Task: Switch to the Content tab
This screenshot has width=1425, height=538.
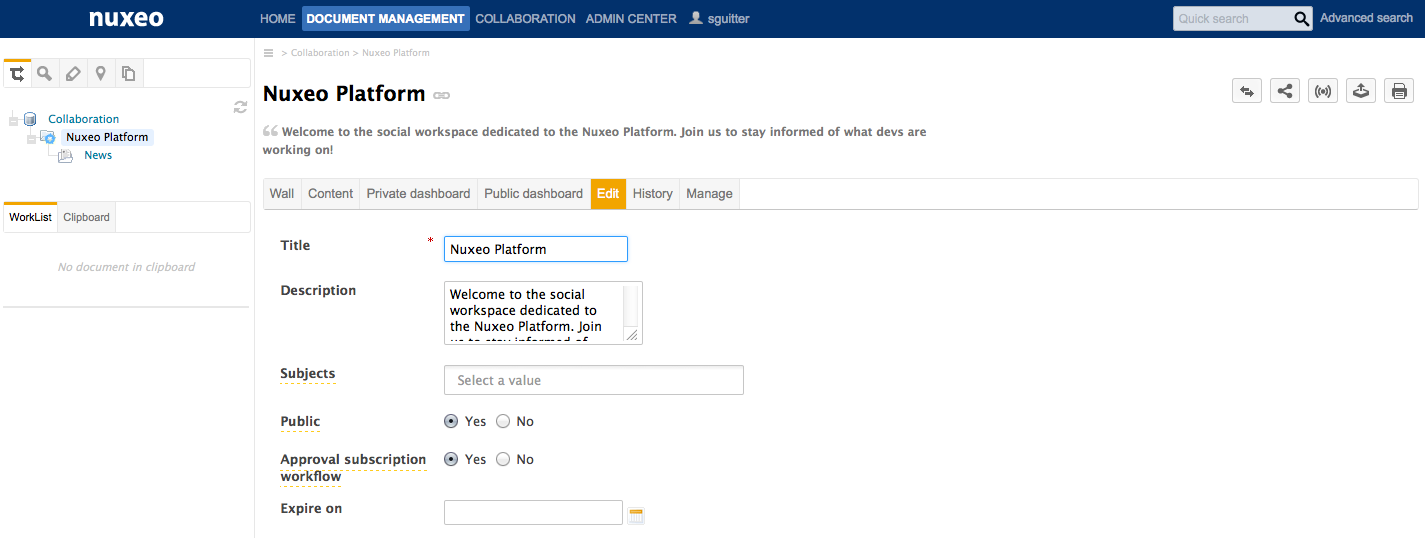Action: 330,194
